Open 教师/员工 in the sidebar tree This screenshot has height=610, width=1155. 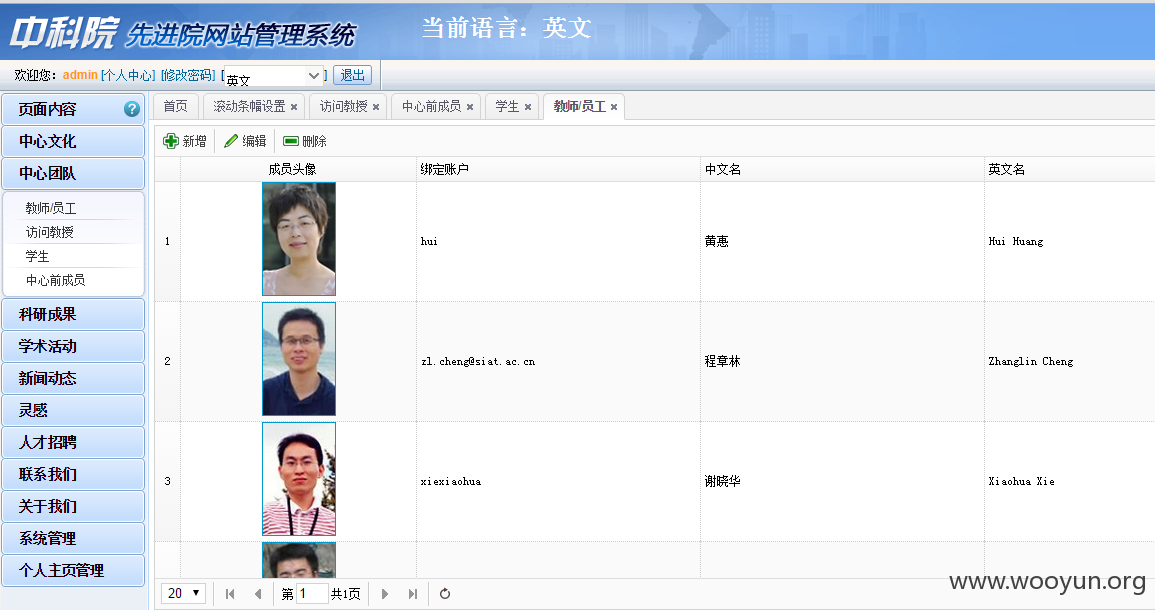51,208
